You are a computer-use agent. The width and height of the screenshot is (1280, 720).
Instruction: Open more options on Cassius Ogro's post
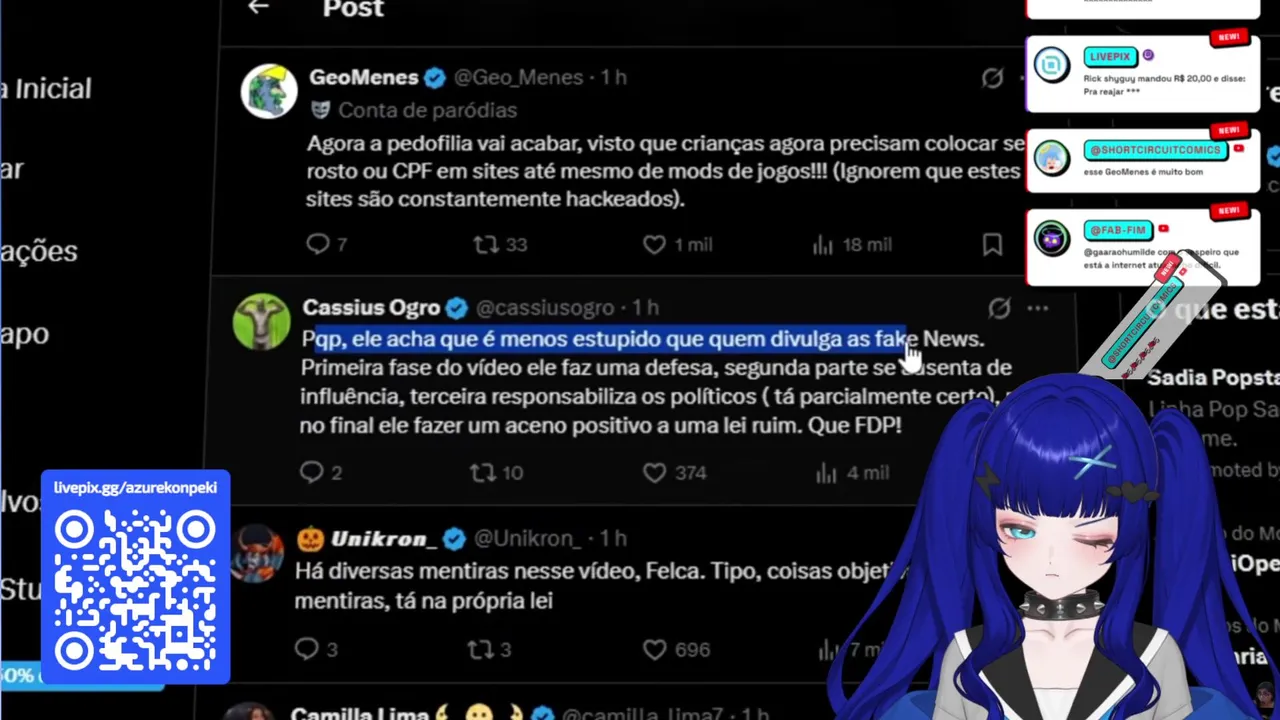click(x=1038, y=308)
